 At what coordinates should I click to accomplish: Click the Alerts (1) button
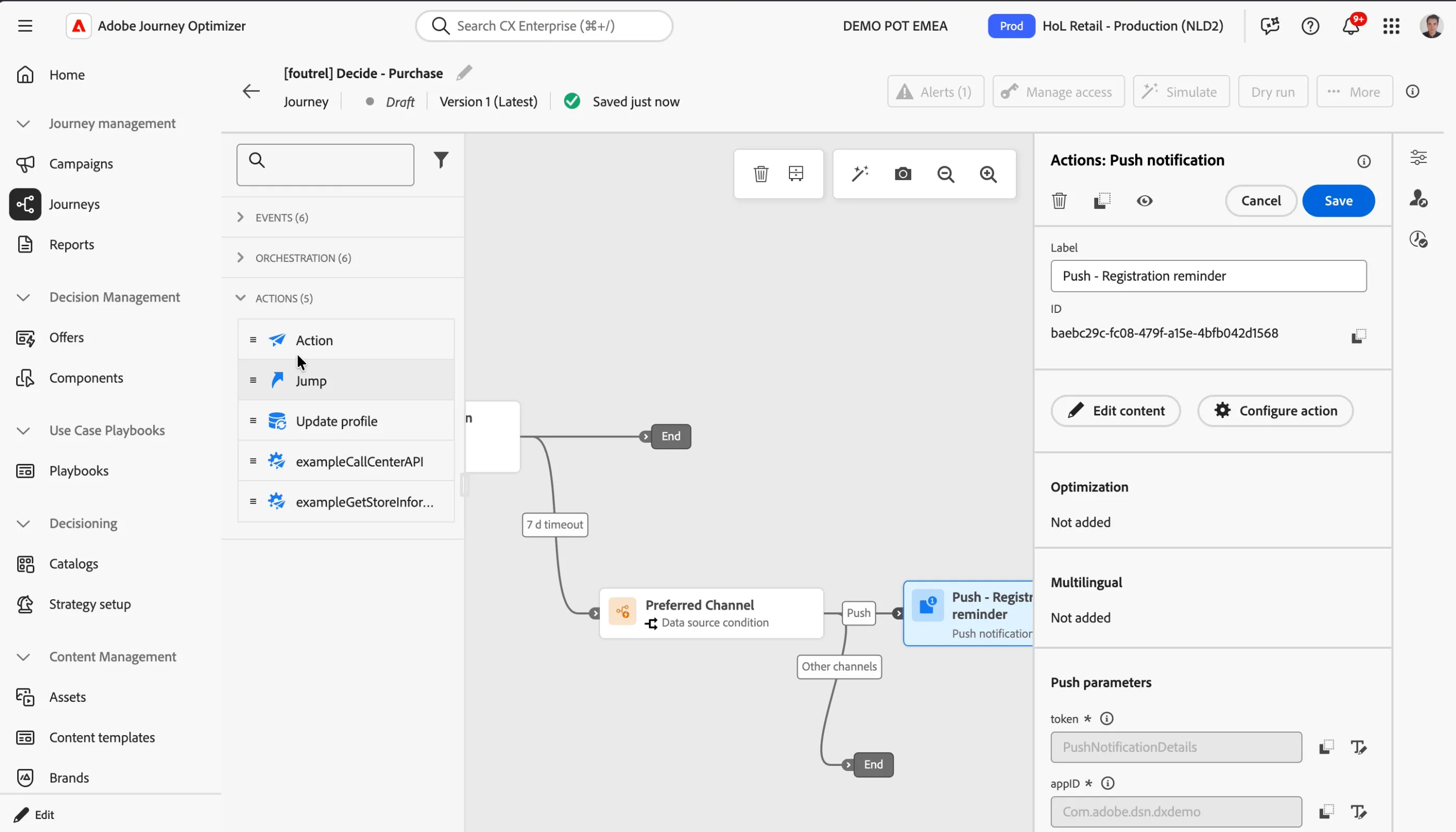[935, 92]
